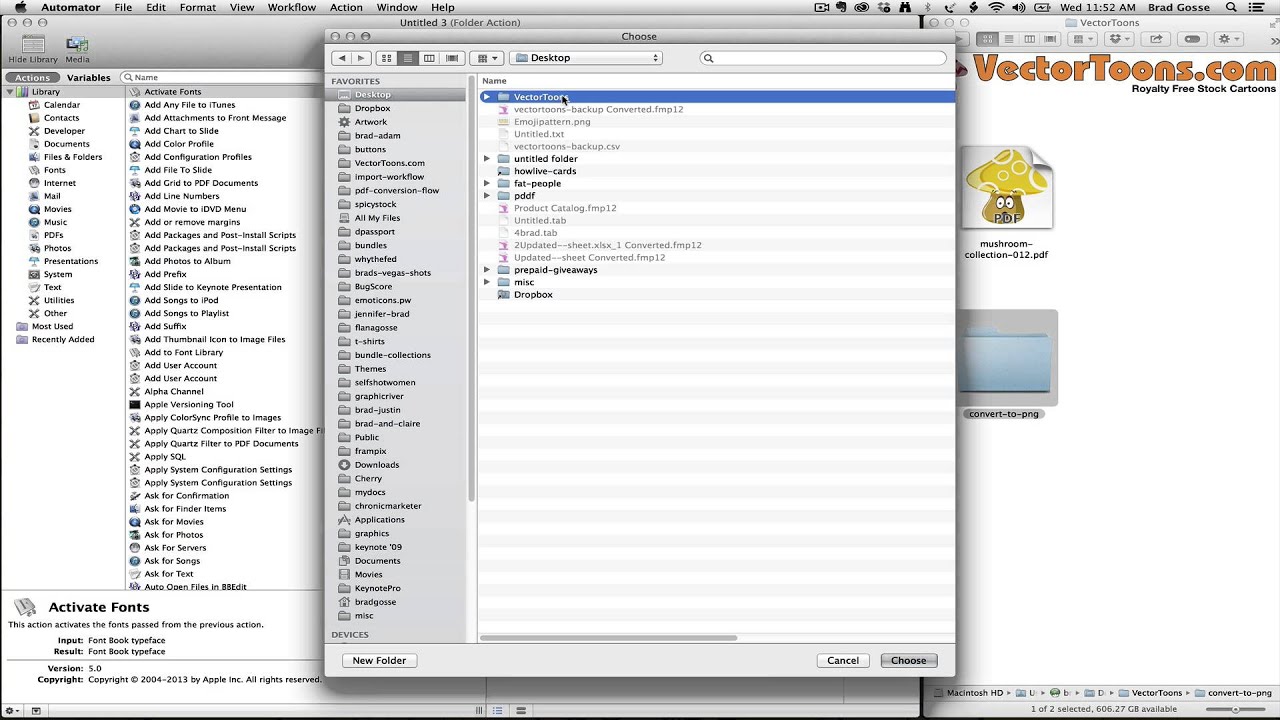This screenshot has width=1280, height=720.
Task: Select Apply SQL action
Action: 165,457
